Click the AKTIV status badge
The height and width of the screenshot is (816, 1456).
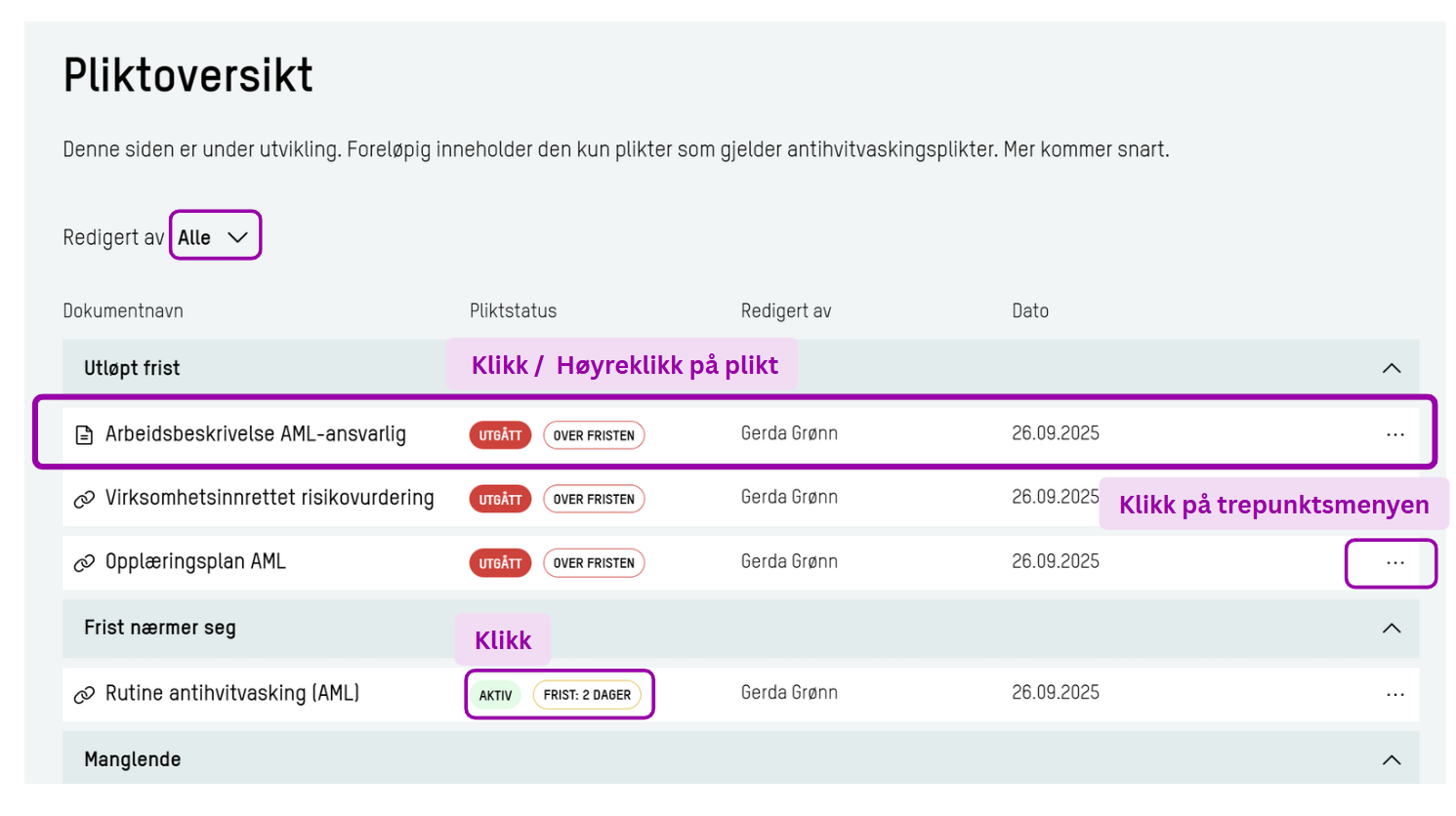(x=494, y=694)
